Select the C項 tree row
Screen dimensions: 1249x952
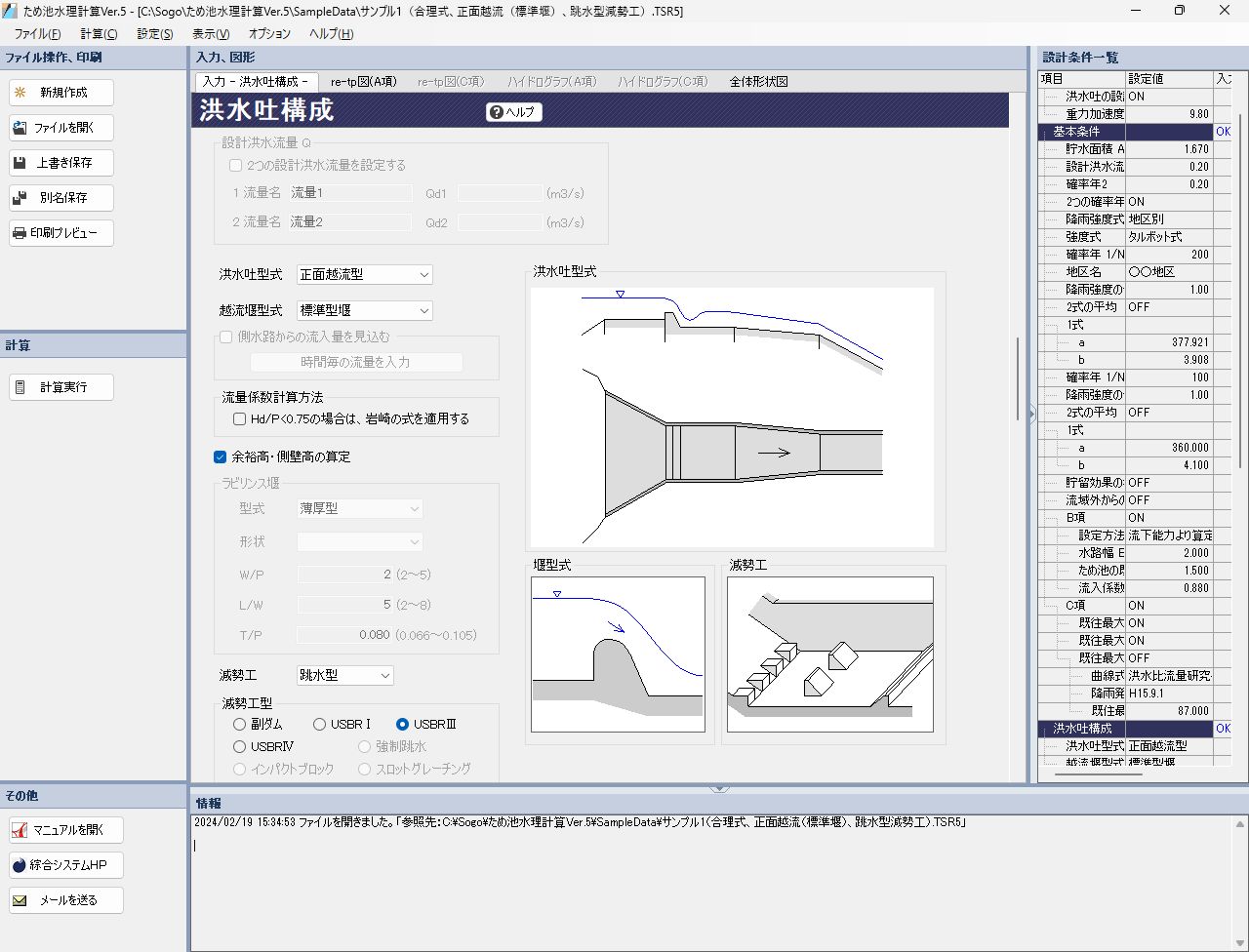[1075, 606]
